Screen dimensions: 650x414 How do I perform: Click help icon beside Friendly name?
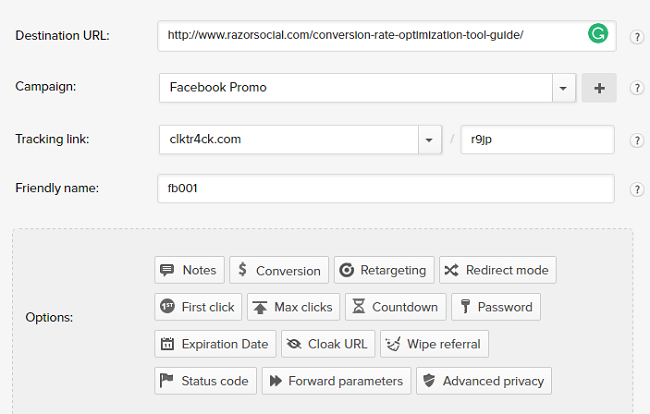pos(637,189)
